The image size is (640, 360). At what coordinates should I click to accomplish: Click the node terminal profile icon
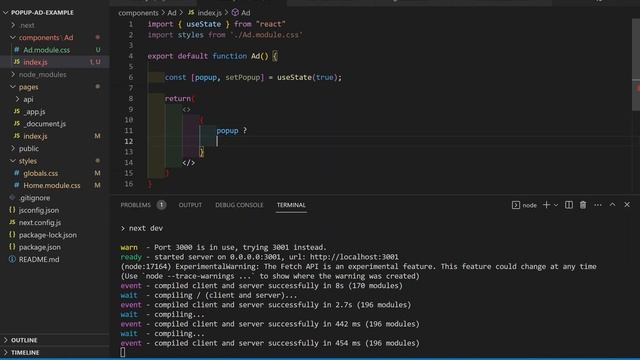tap(516, 205)
